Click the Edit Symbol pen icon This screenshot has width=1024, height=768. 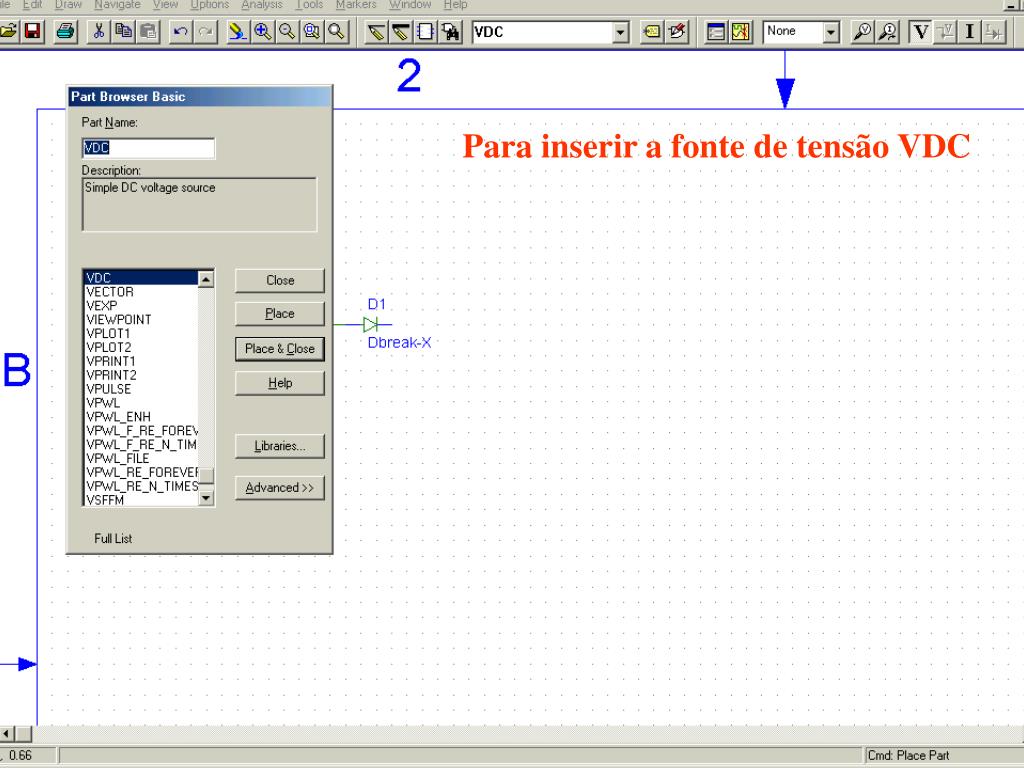677,31
